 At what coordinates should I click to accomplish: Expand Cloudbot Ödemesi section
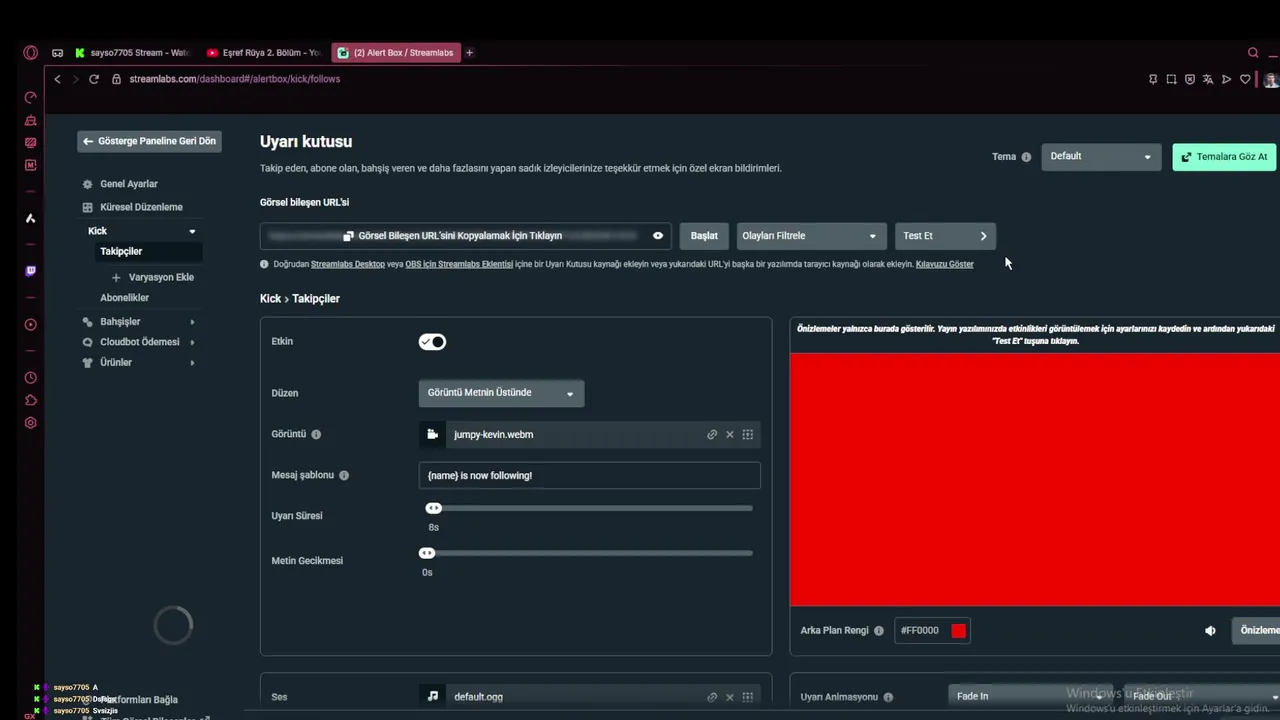pyautogui.click(x=192, y=342)
